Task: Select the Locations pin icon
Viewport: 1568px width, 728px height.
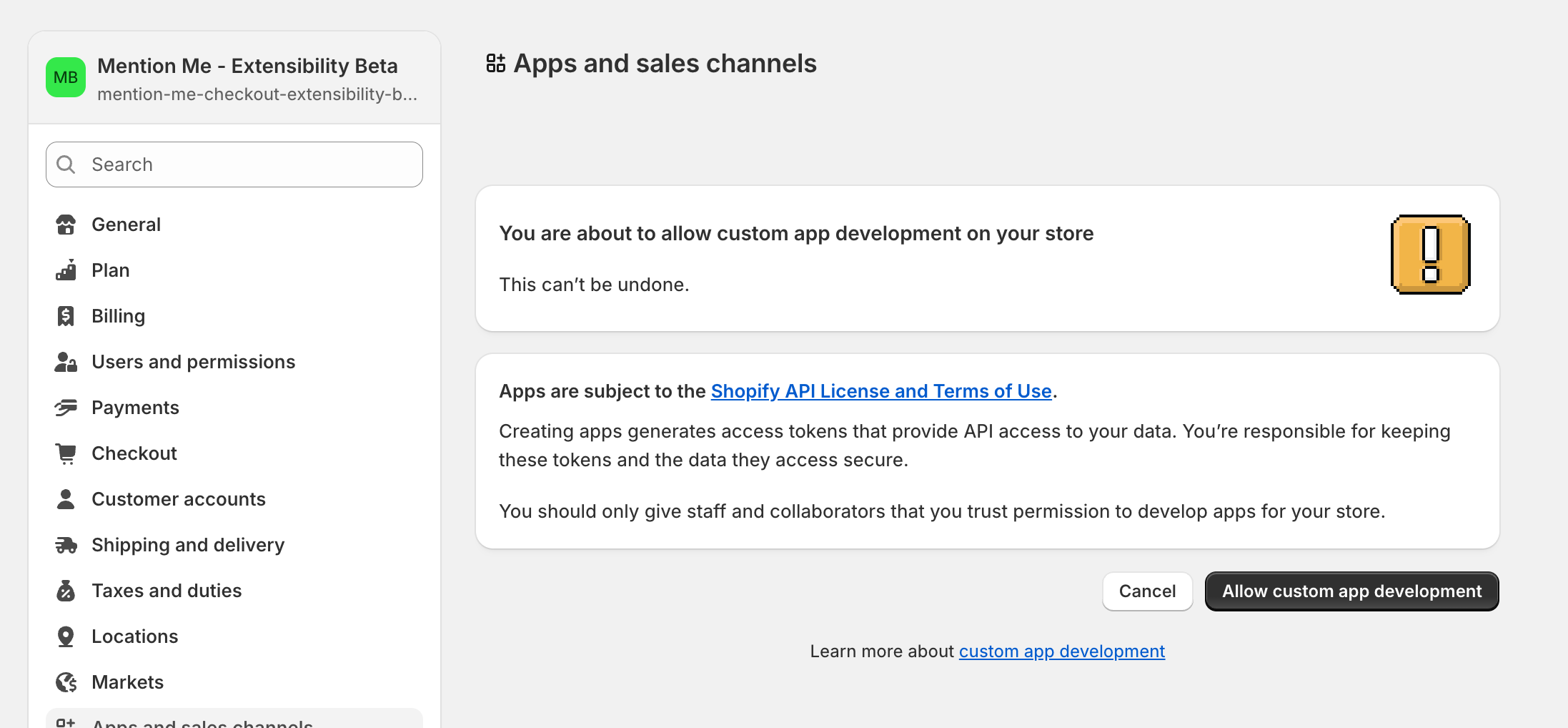Action: tap(66, 636)
